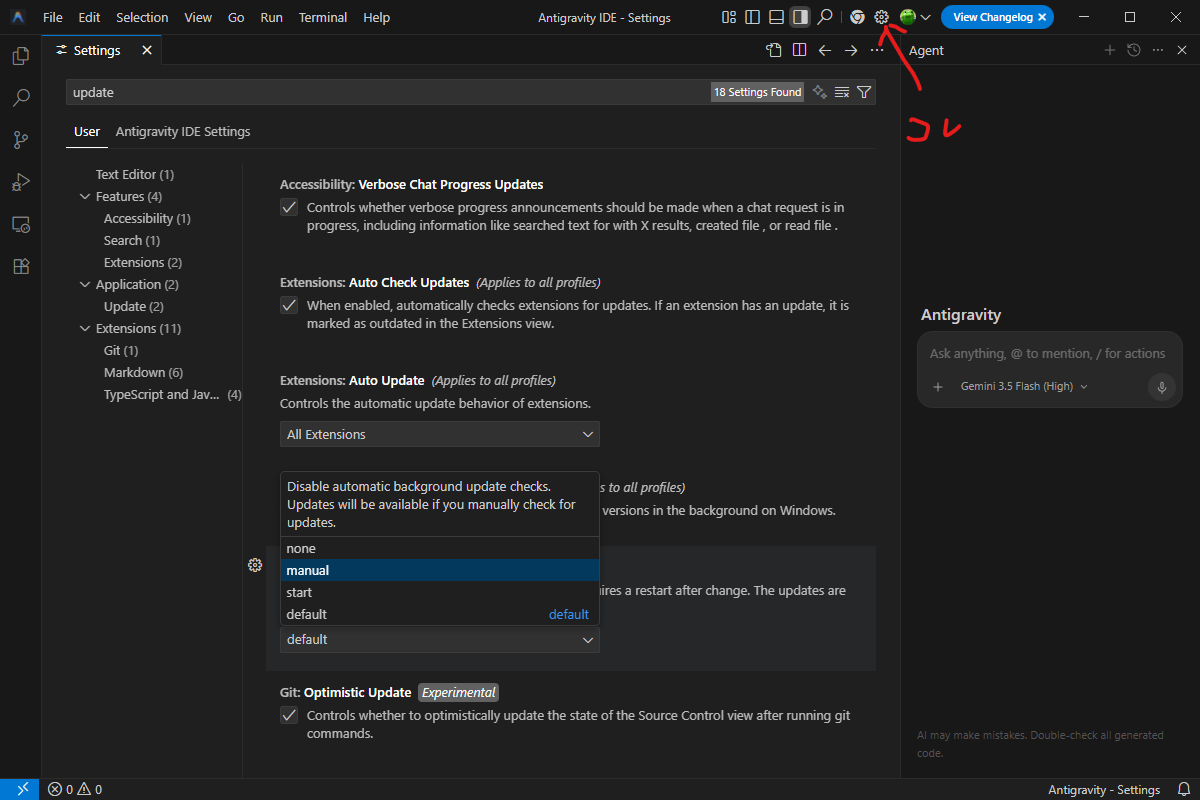This screenshot has height=800, width=1200.
Task: Open editor More Actions ellipsis
Action: coord(877,50)
